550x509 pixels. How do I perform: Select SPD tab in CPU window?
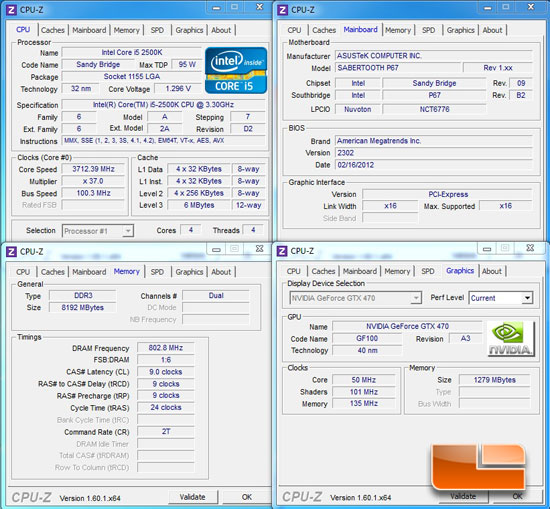[157, 30]
